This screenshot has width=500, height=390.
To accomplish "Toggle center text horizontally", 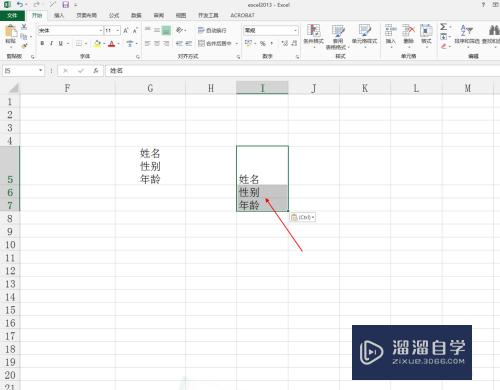I will tap(157, 43).
